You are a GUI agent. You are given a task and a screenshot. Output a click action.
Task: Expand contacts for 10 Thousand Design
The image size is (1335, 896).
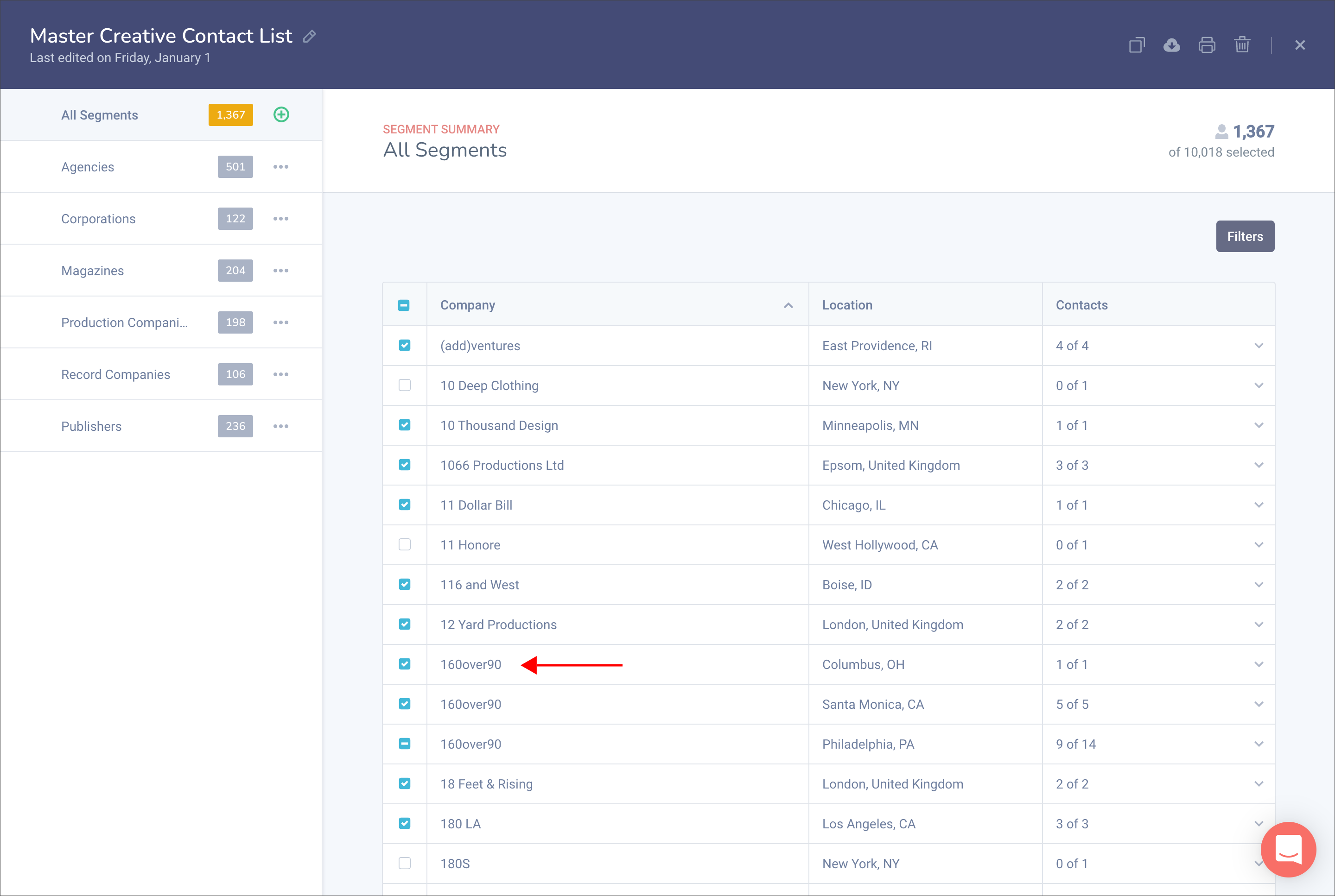click(x=1259, y=426)
